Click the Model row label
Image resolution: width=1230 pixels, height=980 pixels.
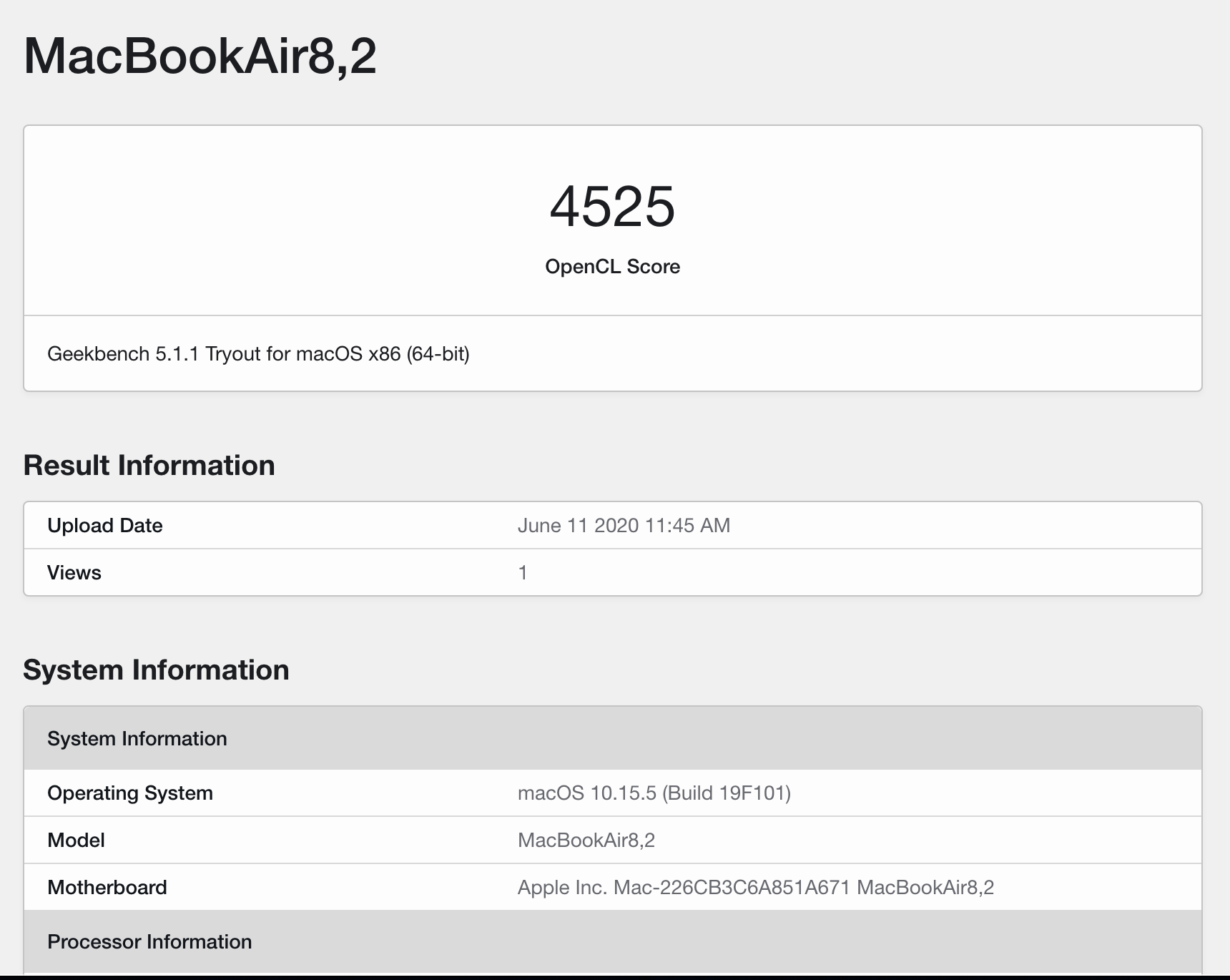tap(76, 841)
